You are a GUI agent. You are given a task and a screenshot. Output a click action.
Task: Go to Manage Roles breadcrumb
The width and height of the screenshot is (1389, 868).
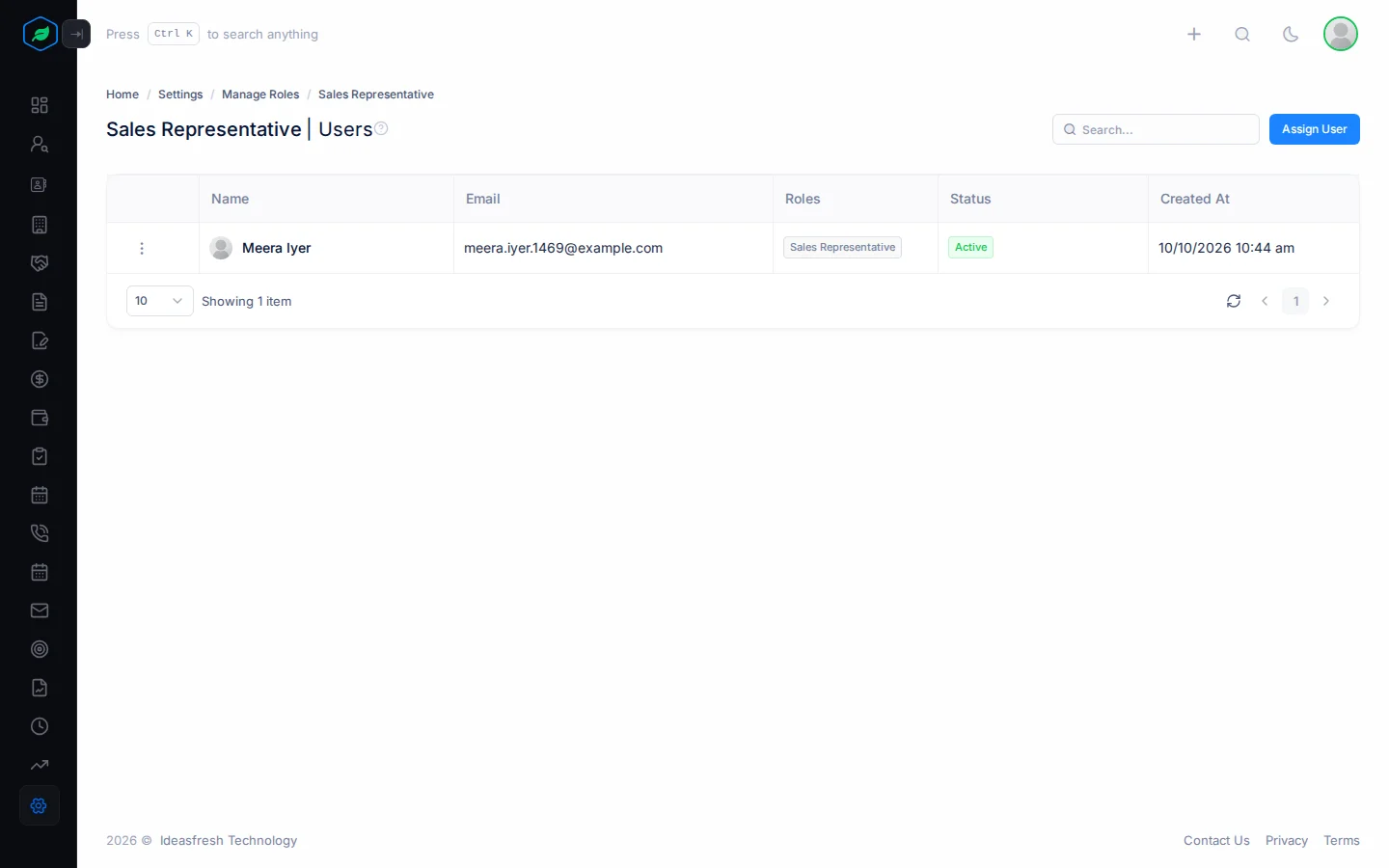pyautogui.click(x=260, y=95)
